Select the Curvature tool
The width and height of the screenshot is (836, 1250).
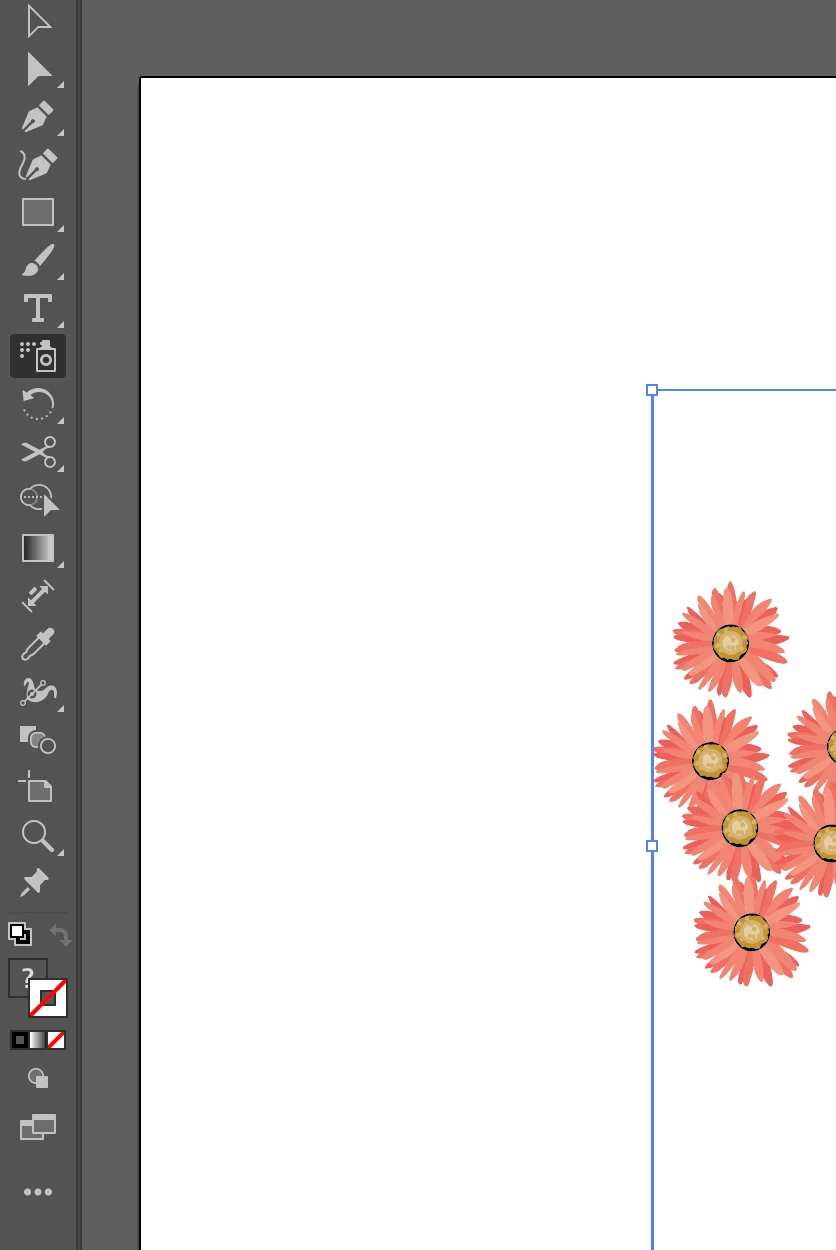pos(38,165)
